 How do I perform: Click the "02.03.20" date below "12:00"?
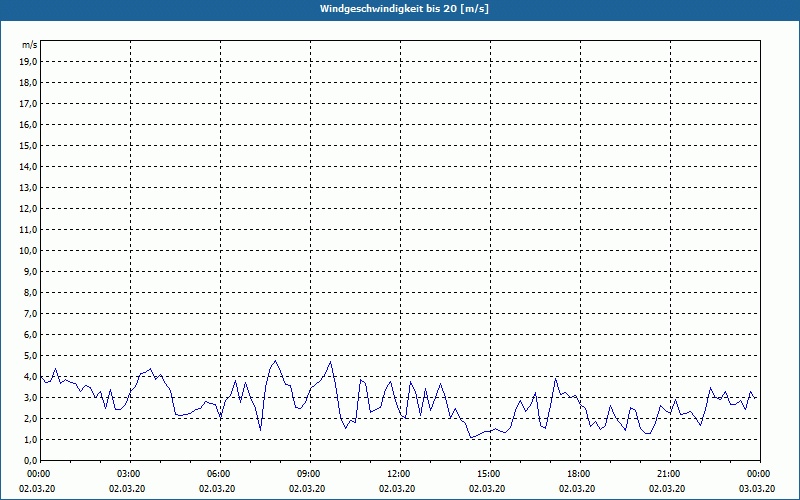coord(397,489)
